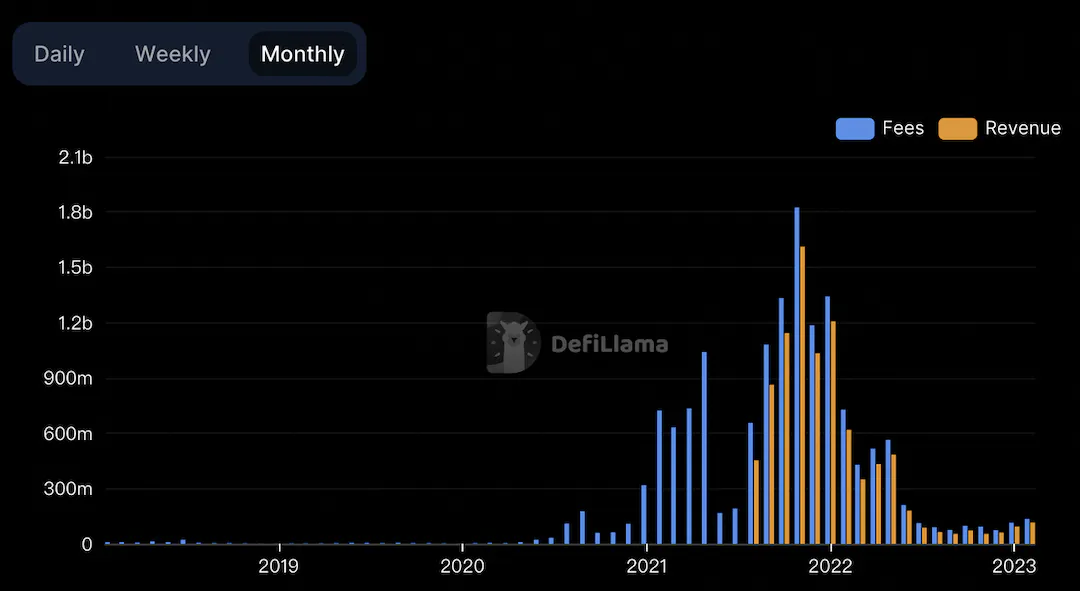
Task: Click the 300m y-axis label
Action: 68,489
